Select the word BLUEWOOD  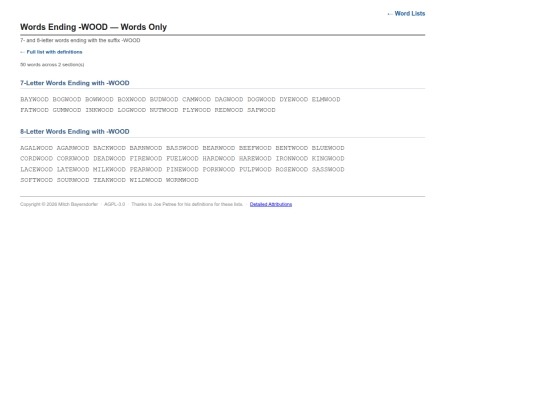(x=328, y=148)
